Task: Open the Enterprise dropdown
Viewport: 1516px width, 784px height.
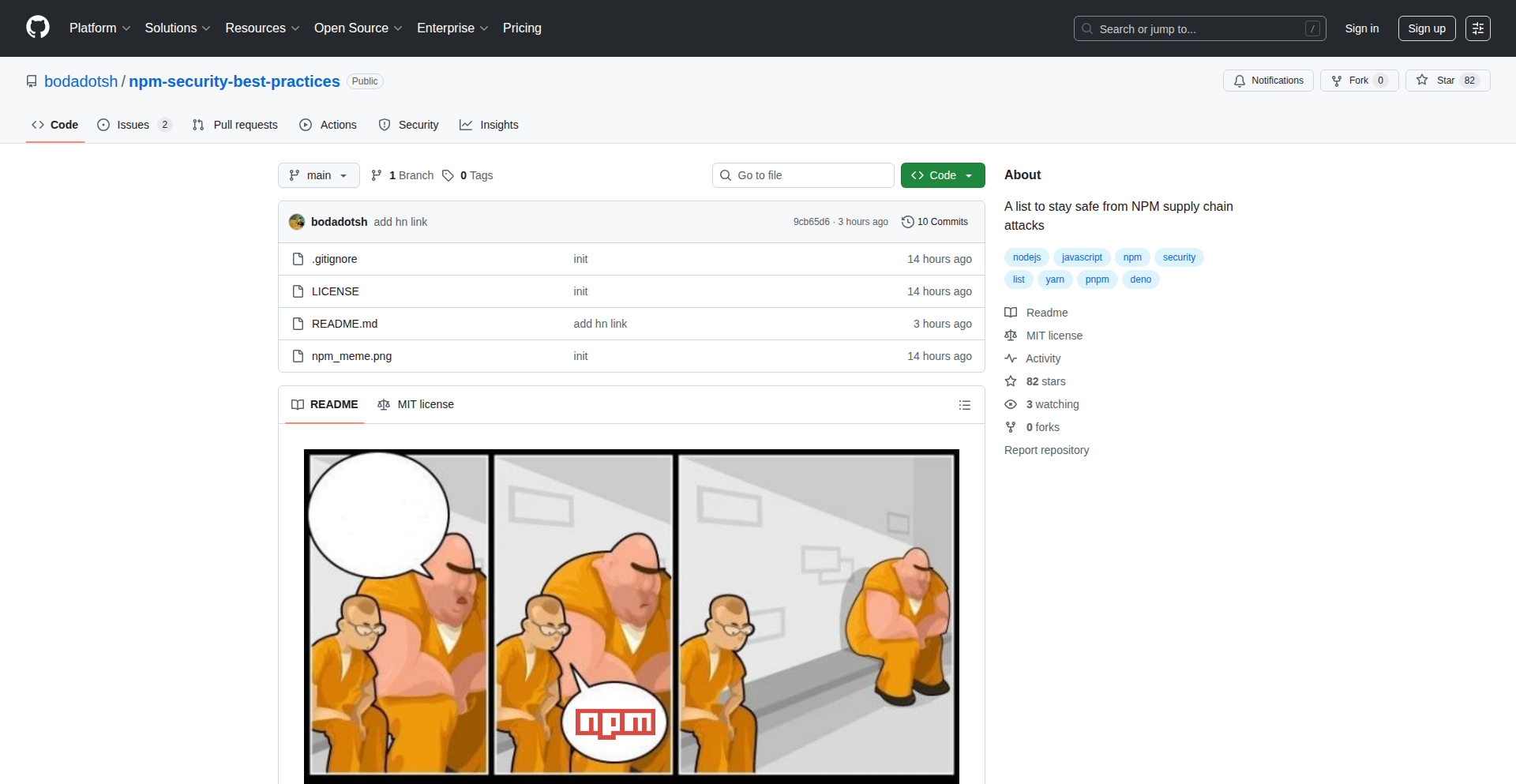Action: click(452, 28)
